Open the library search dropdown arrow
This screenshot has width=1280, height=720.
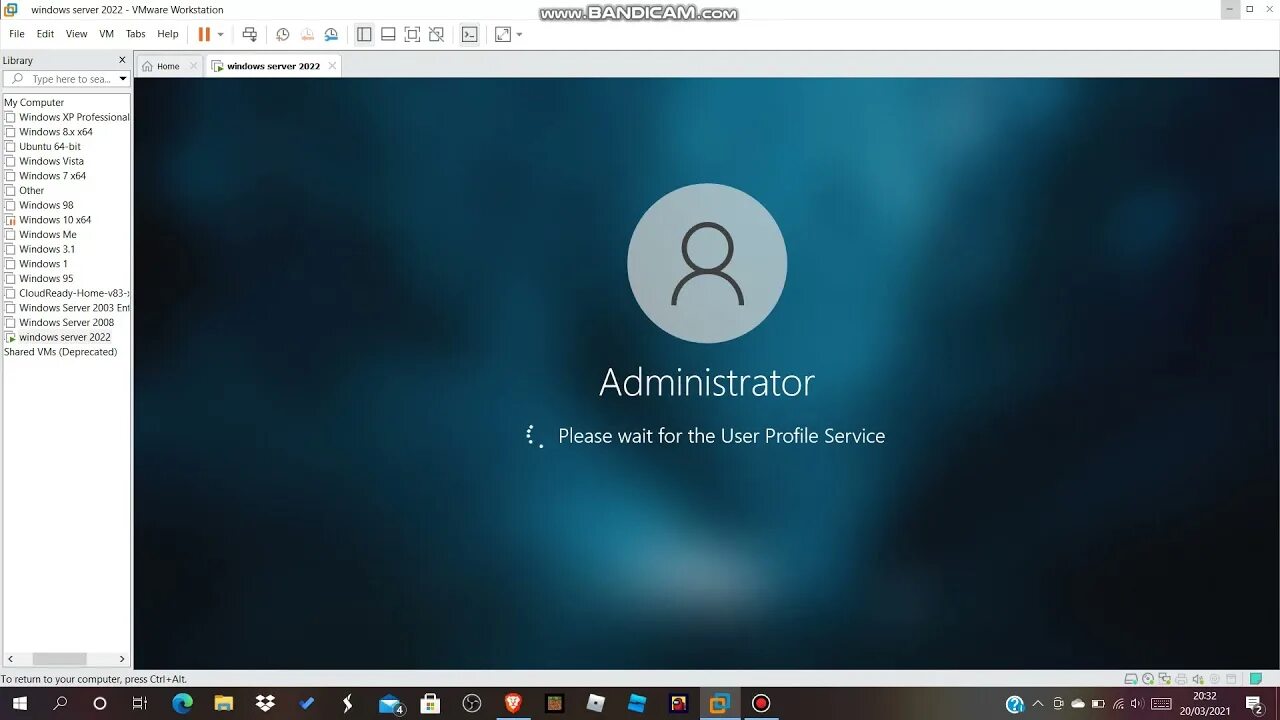123,79
